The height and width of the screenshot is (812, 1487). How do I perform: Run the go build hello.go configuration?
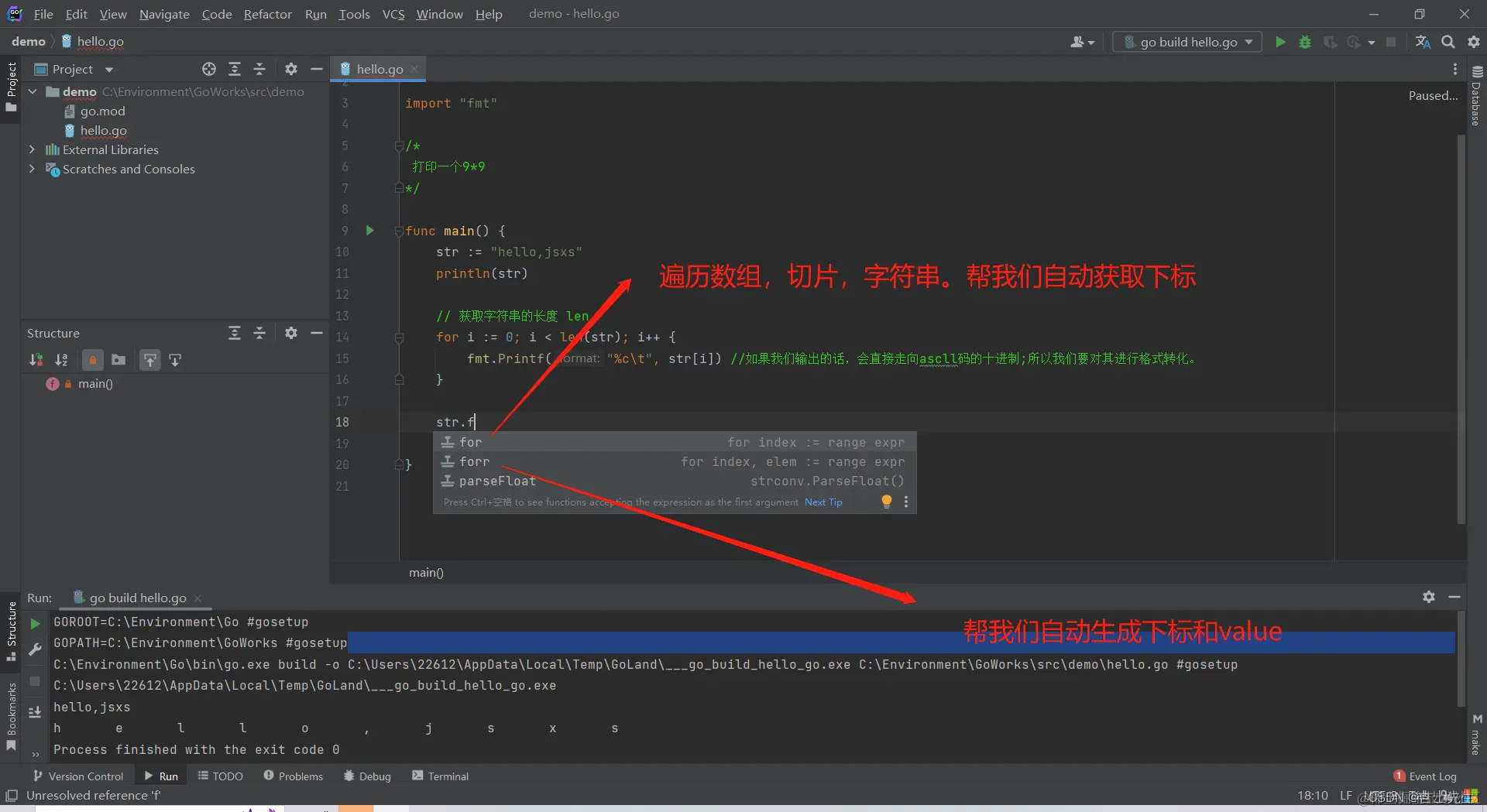pos(1280,42)
